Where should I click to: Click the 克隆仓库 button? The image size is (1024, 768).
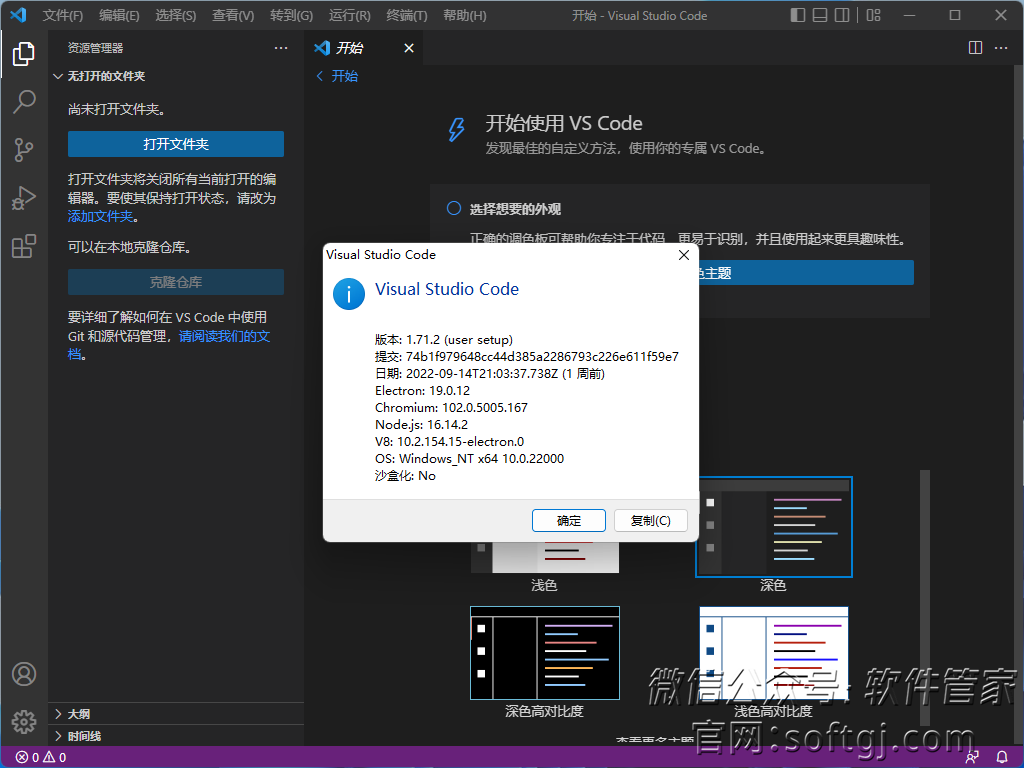176,282
